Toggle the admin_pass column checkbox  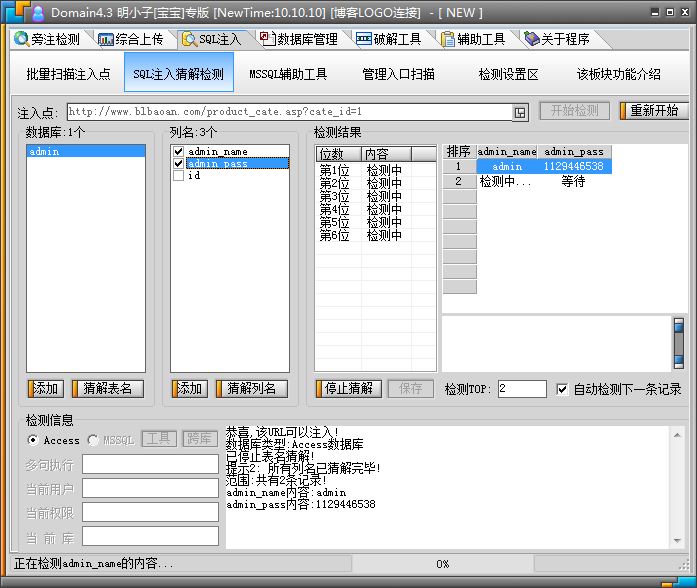click(x=179, y=164)
